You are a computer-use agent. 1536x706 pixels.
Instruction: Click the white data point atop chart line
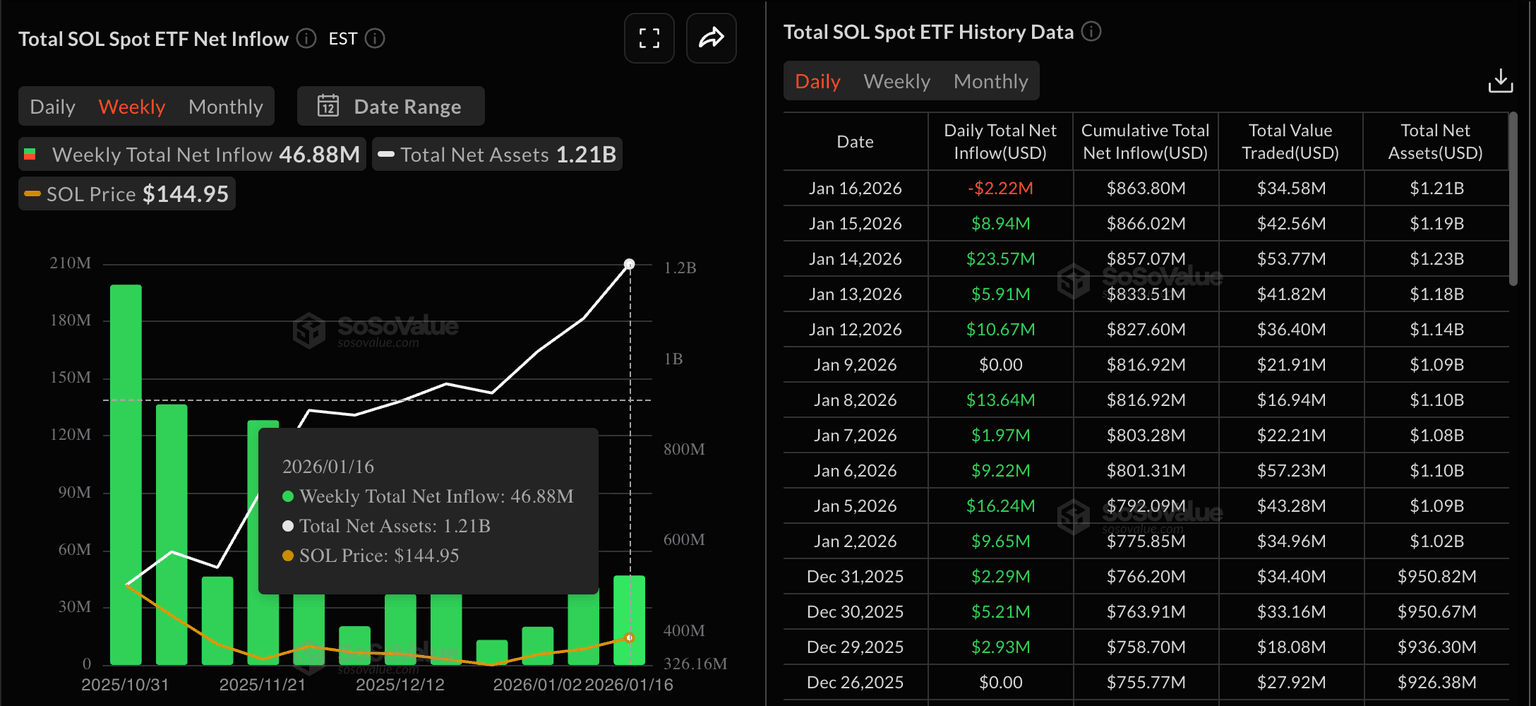(629, 264)
